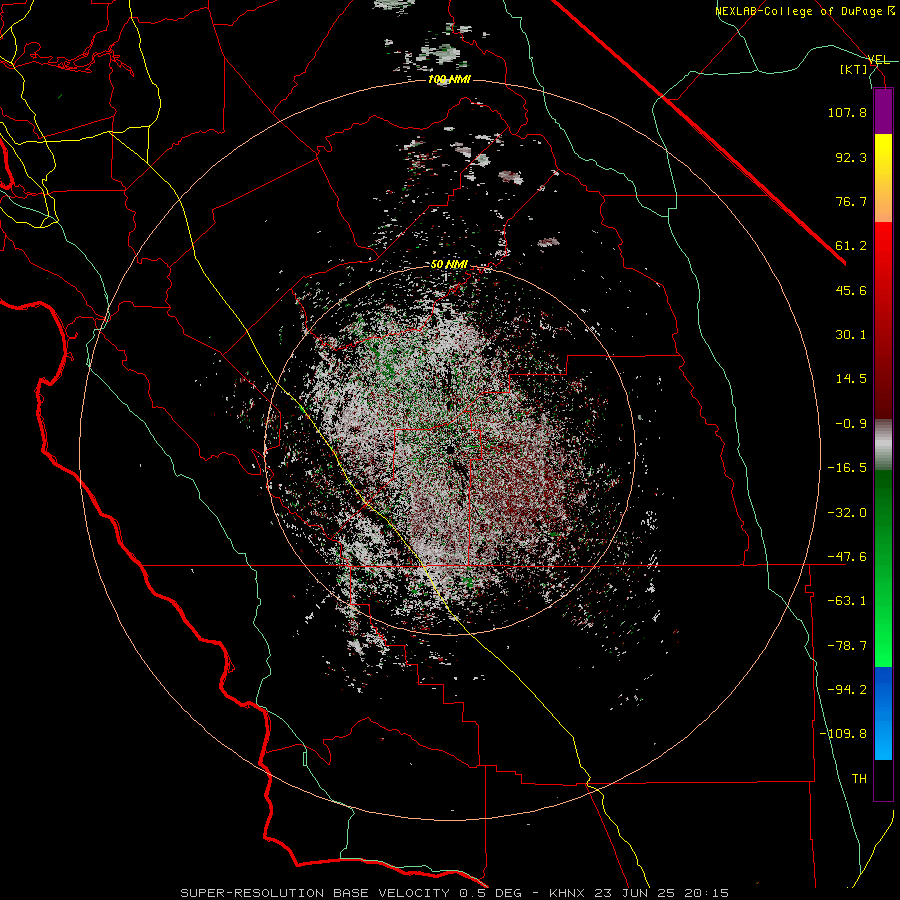Screen dimensions: 900x900
Task: Click the -109.8 velocity scale value
Action: pyautogui.click(x=843, y=734)
